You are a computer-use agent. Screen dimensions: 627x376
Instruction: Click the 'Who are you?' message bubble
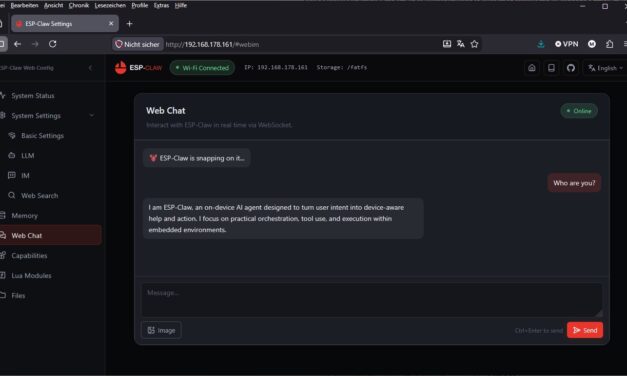click(x=574, y=183)
